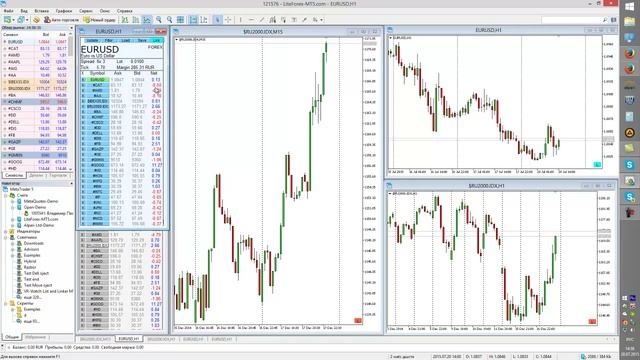Click Link in the EURUSD,H1 panel
This screenshot has width=640, height=360.
pos(157,40)
